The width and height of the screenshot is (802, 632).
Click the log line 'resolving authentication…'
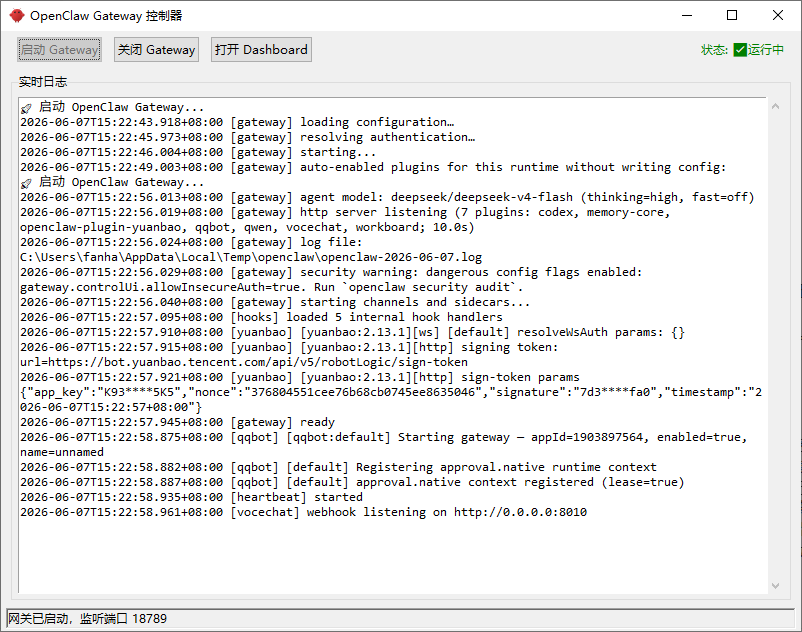coord(248,137)
